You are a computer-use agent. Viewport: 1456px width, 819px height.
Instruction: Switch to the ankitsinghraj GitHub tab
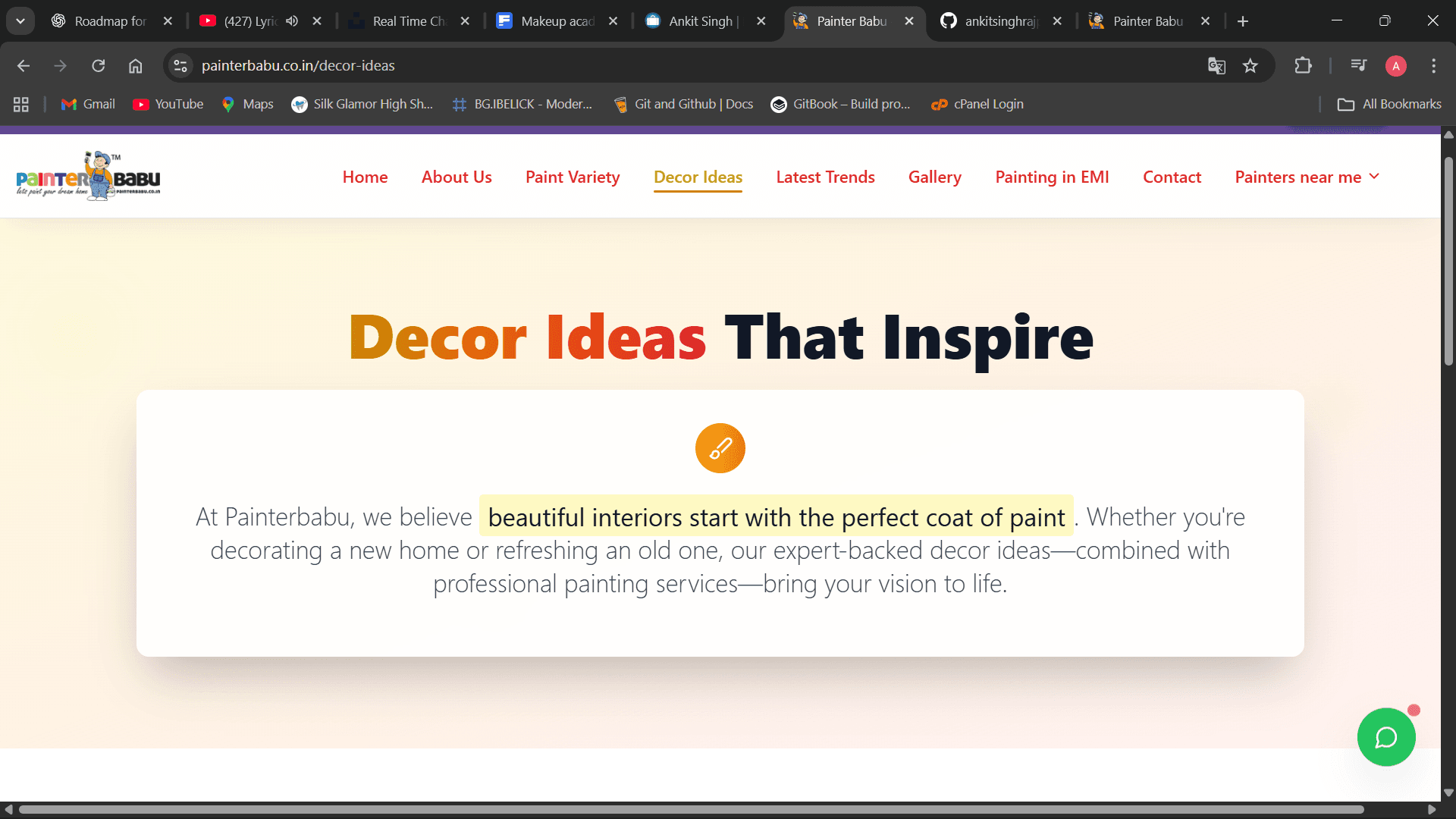click(x=999, y=21)
